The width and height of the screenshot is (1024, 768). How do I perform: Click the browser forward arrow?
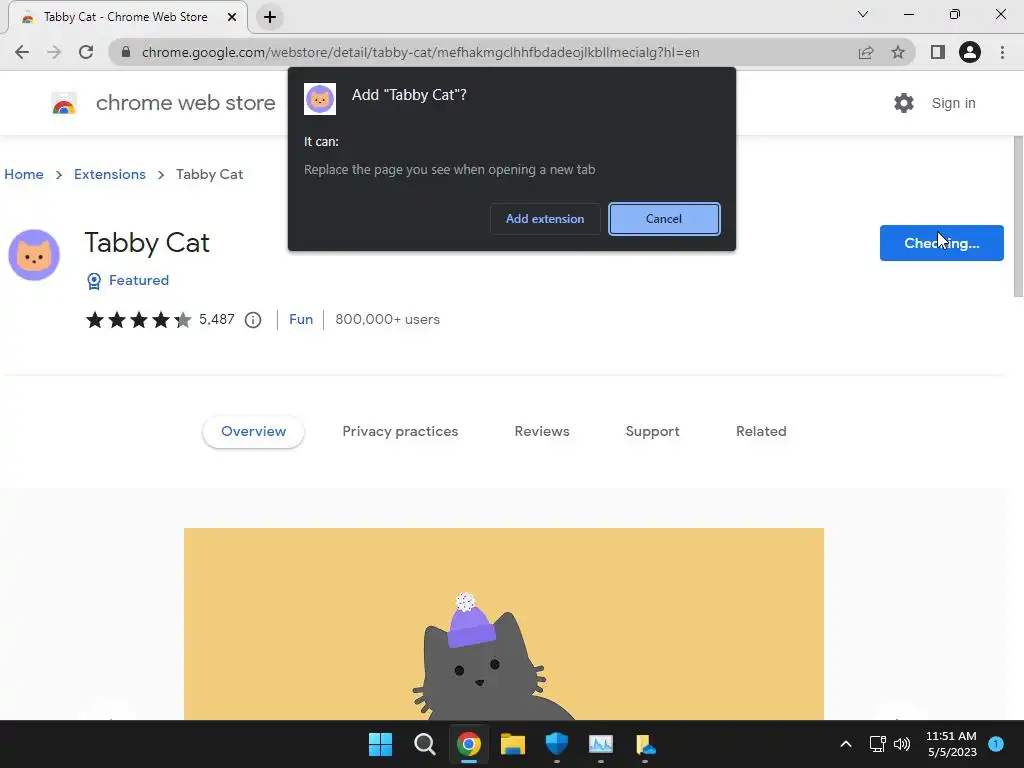click(x=54, y=52)
